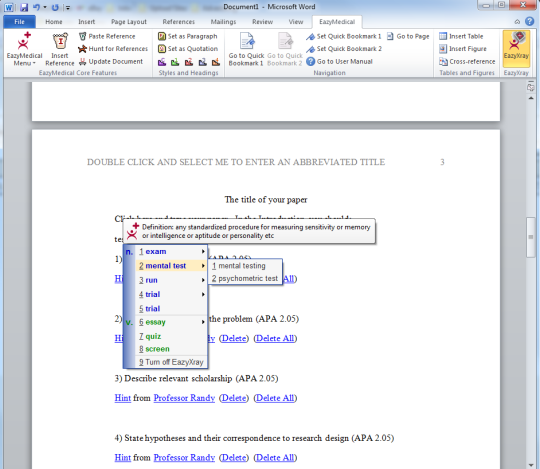Viewport: 540px width, 469px height.
Task: Switch to the References tab
Action: point(178,22)
